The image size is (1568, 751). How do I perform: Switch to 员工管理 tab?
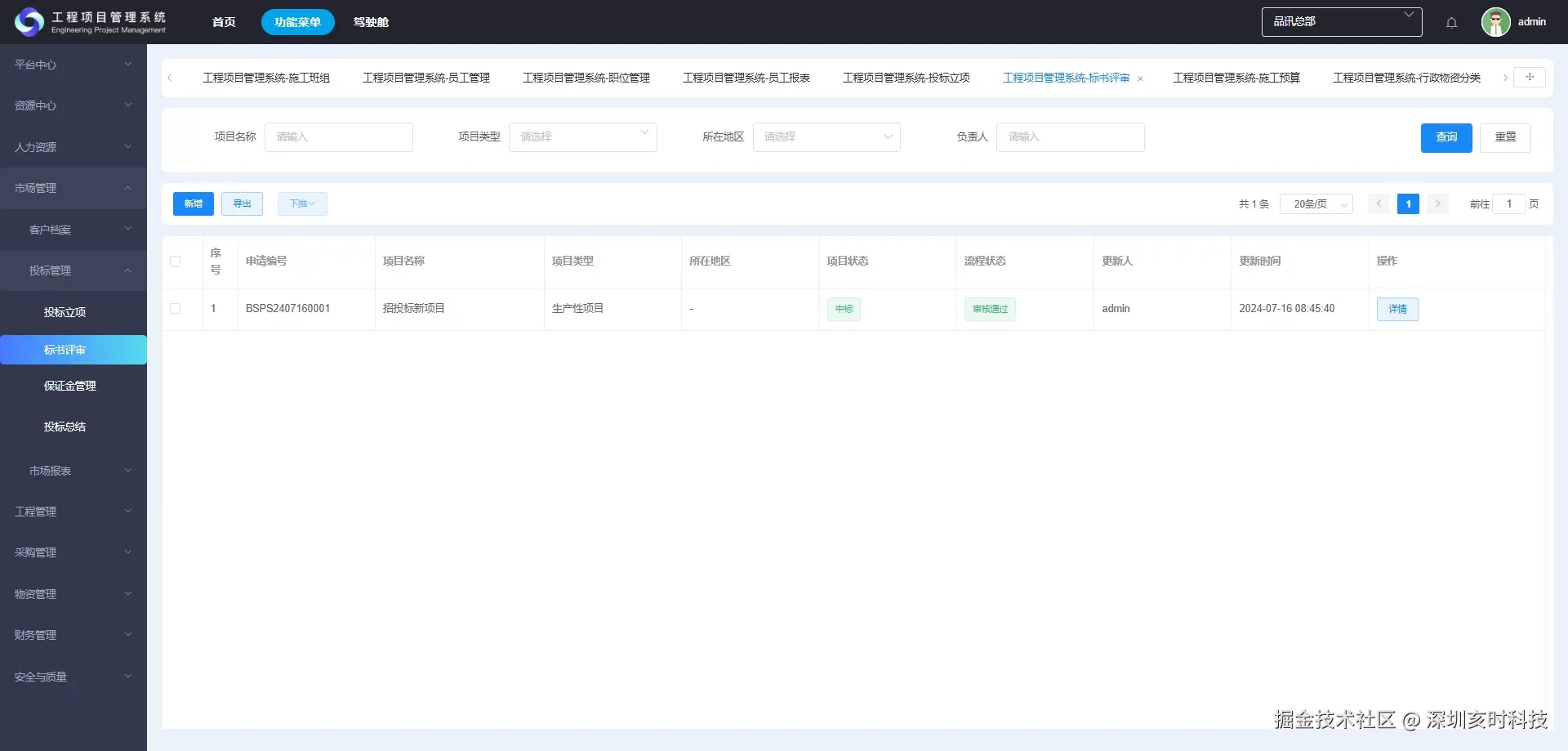426,78
